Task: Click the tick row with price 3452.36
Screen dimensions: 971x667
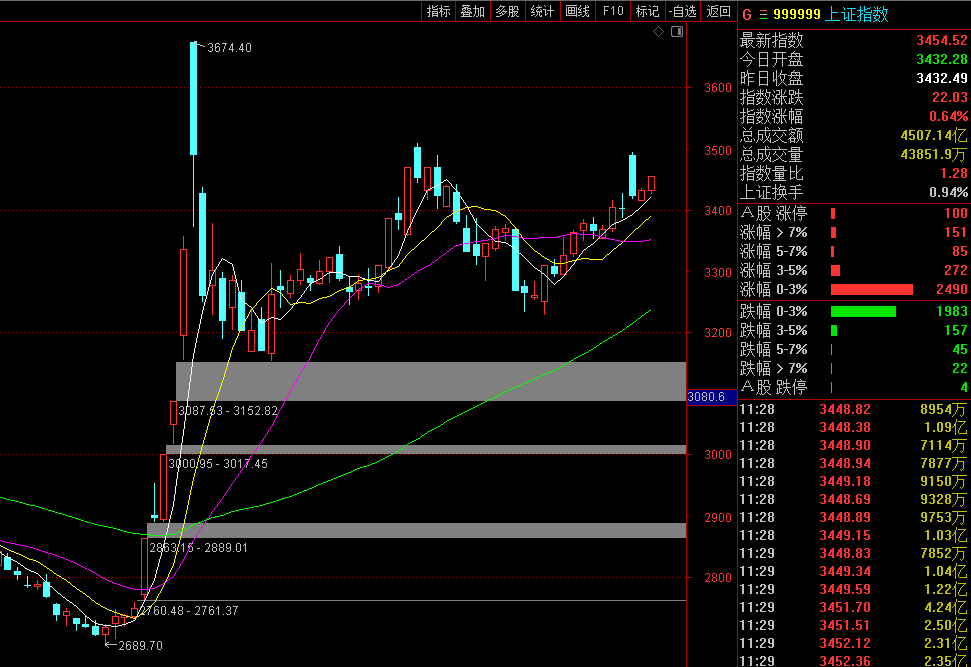Action: coord(853,661)
